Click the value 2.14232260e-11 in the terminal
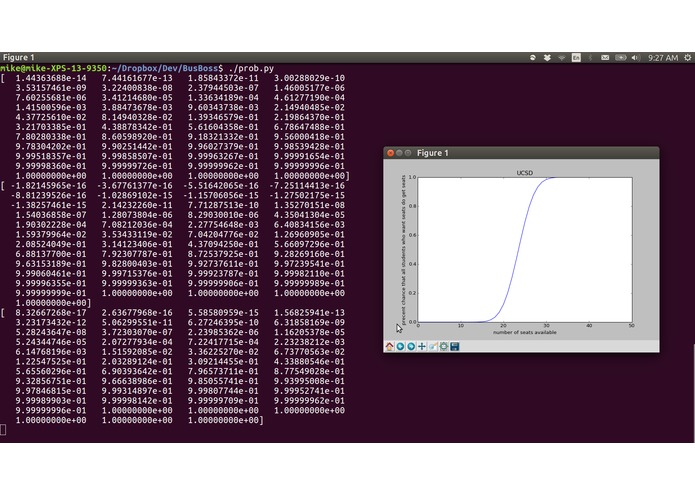This screenshot has height=494, width=695. point(137,205)
